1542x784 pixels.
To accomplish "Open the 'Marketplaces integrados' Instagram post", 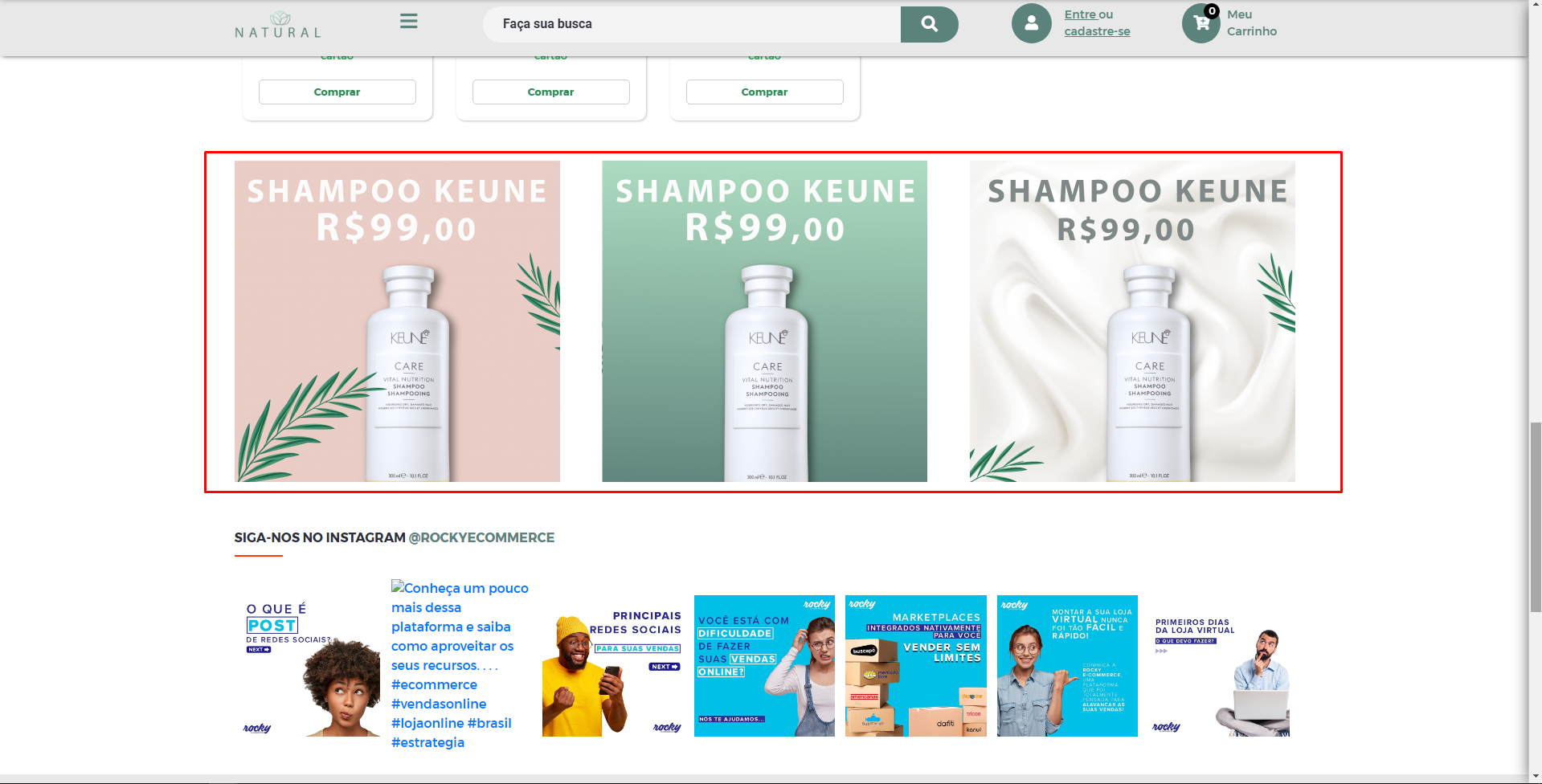I will 916,666.
